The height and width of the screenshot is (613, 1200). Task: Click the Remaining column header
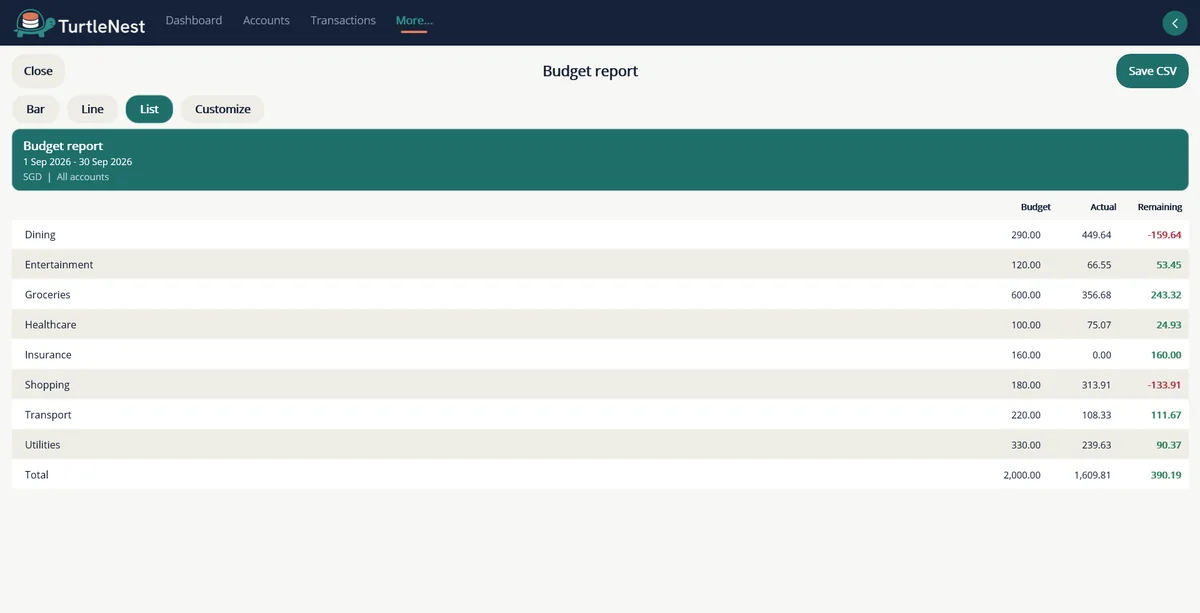[1160, 207]
